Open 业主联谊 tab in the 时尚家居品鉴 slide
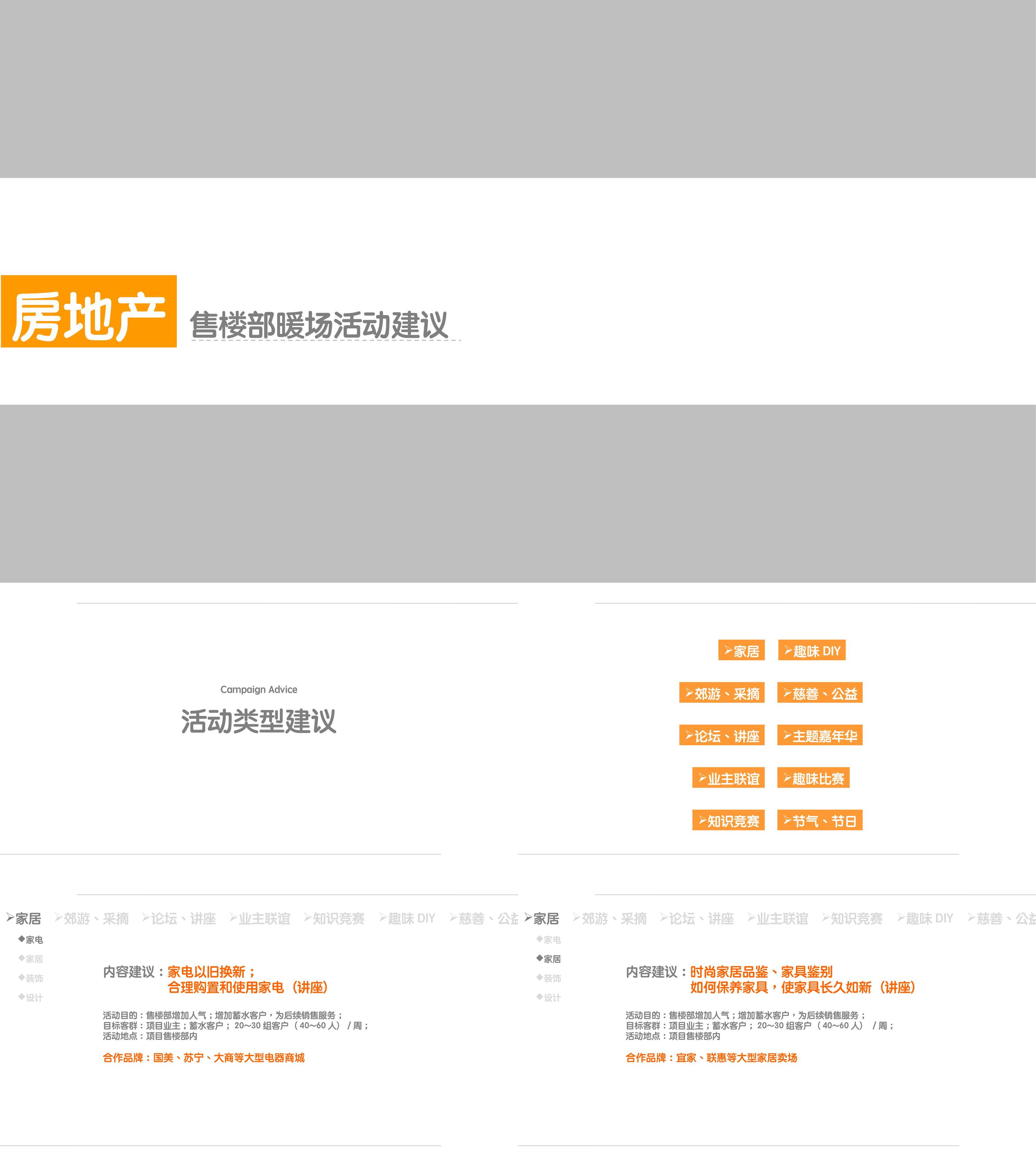This screenshot has width=1036, height=1166. point(778,918)
